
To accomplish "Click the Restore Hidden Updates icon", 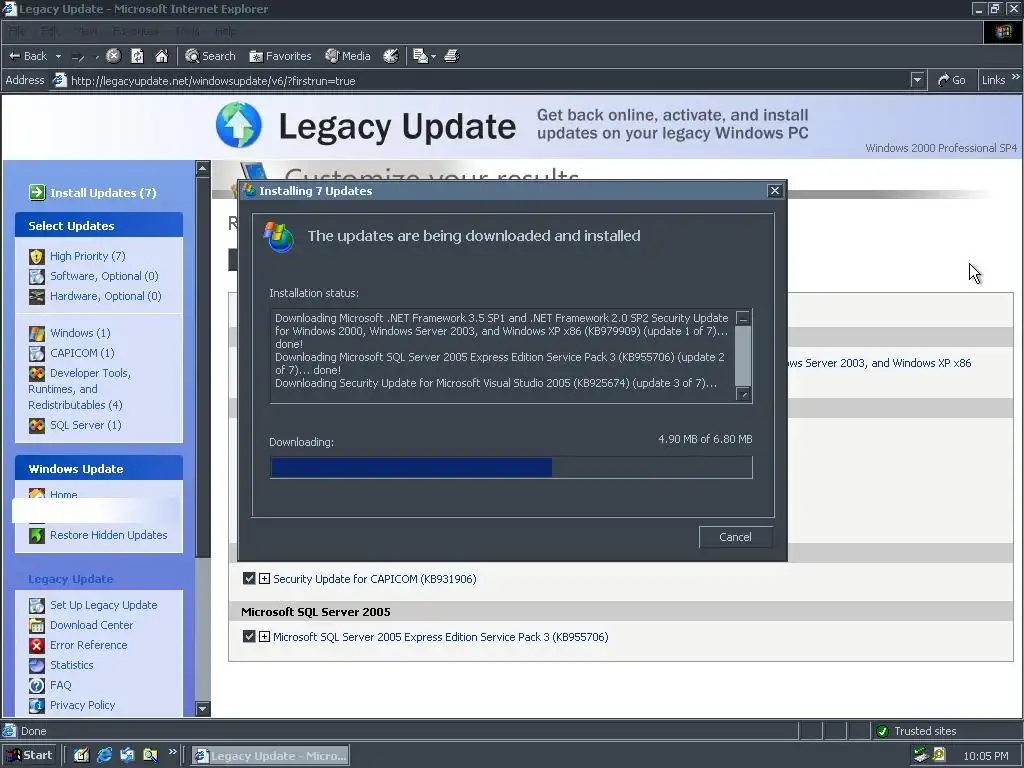I will [x=37, y=536].
